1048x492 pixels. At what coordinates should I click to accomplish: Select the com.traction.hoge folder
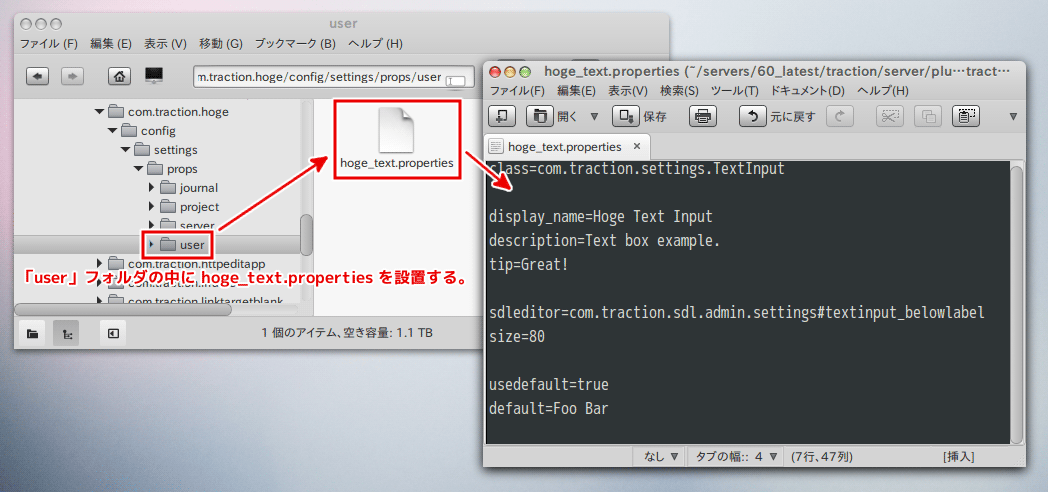[178, 112]
